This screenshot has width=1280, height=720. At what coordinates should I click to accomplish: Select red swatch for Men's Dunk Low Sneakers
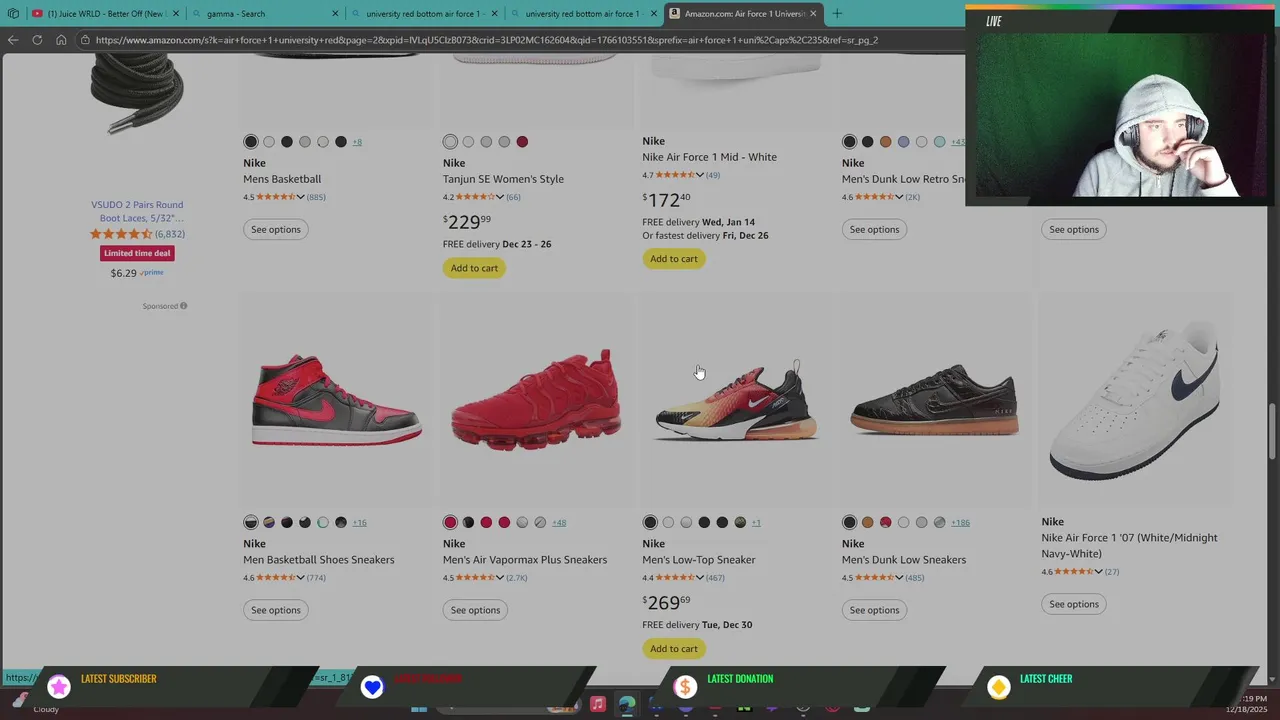point(885,523)
